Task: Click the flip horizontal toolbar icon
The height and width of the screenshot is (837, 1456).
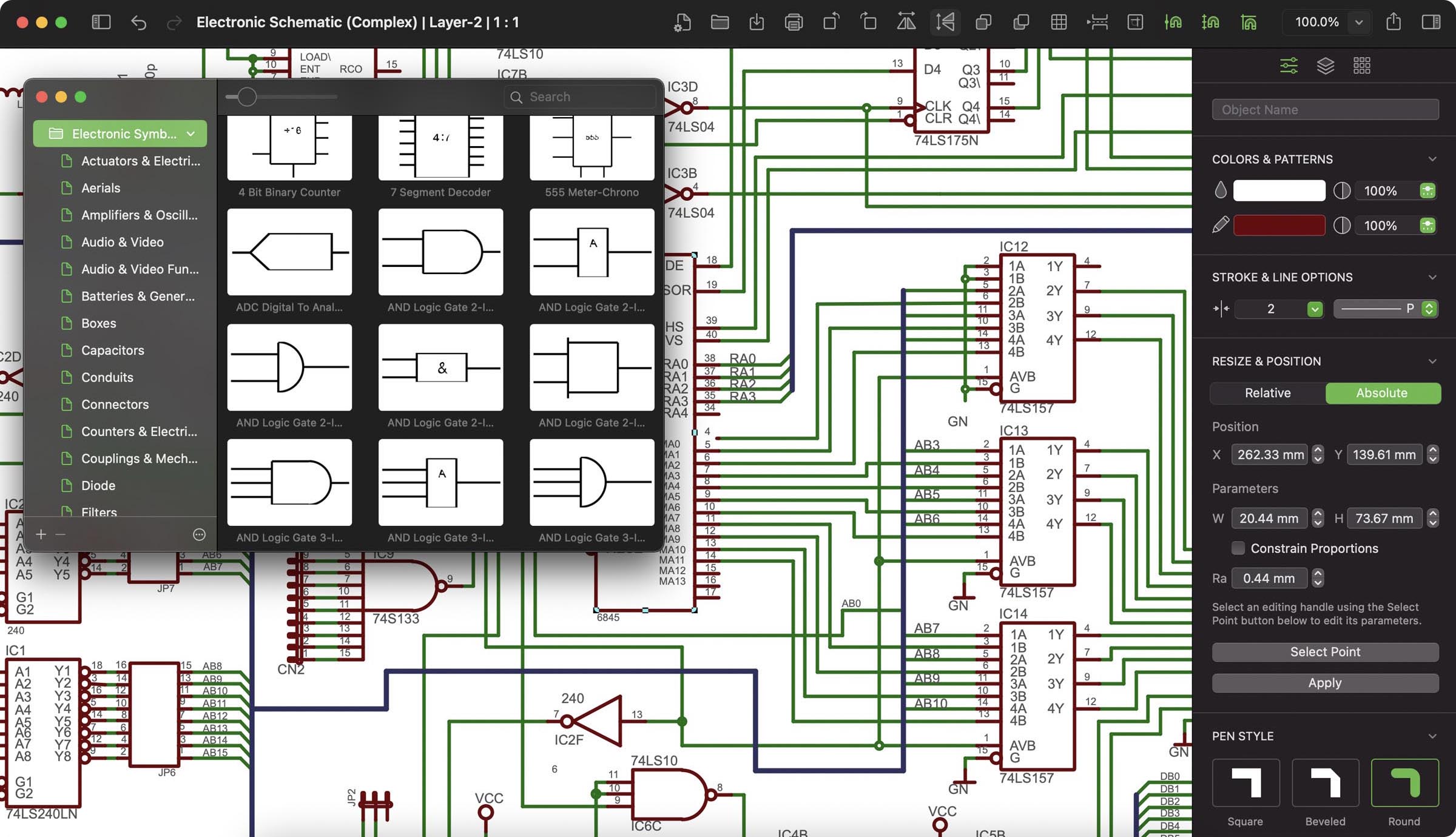Action: (906, 22)
